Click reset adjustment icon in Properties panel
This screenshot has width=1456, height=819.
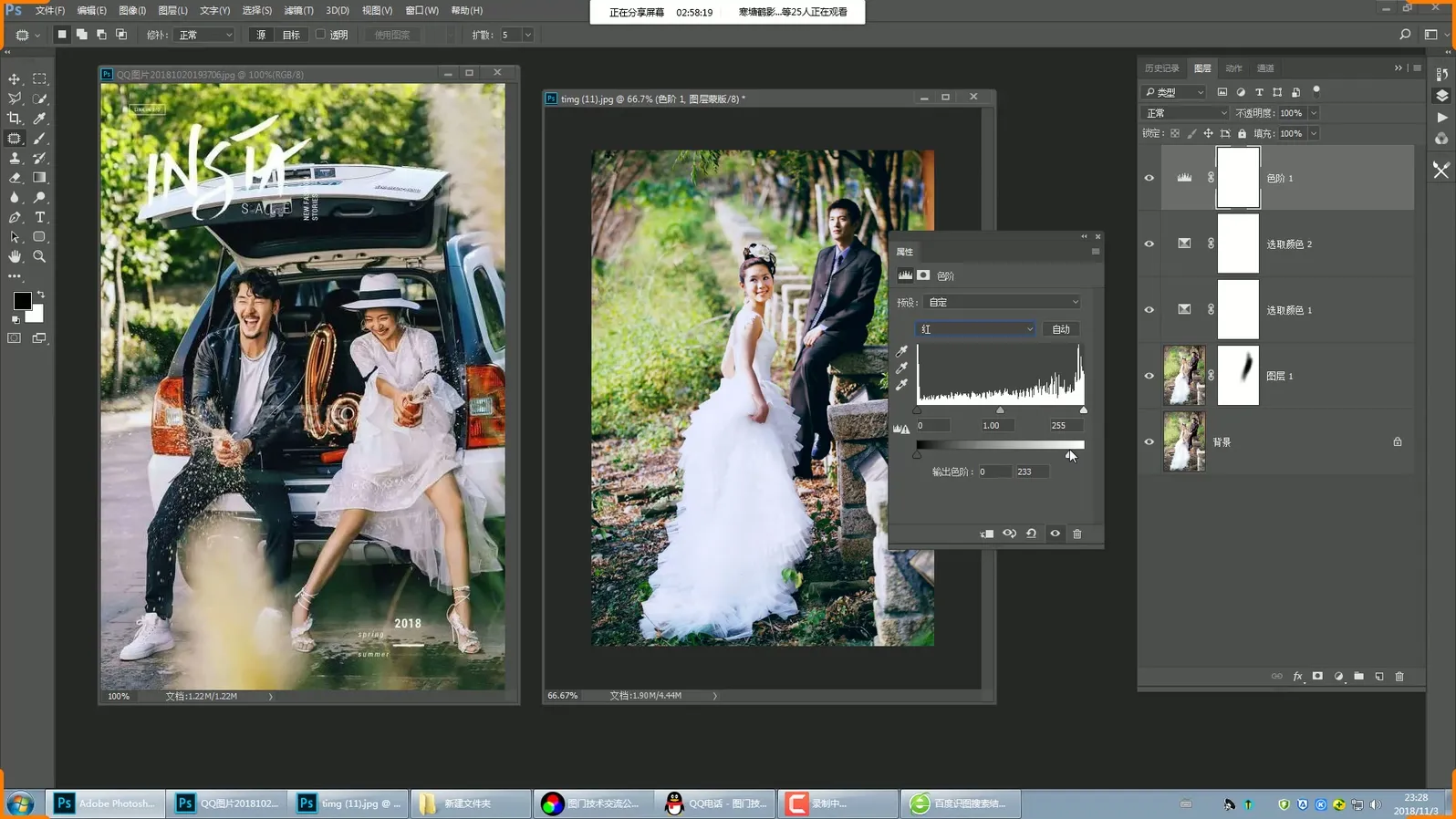click(1032, 534)
